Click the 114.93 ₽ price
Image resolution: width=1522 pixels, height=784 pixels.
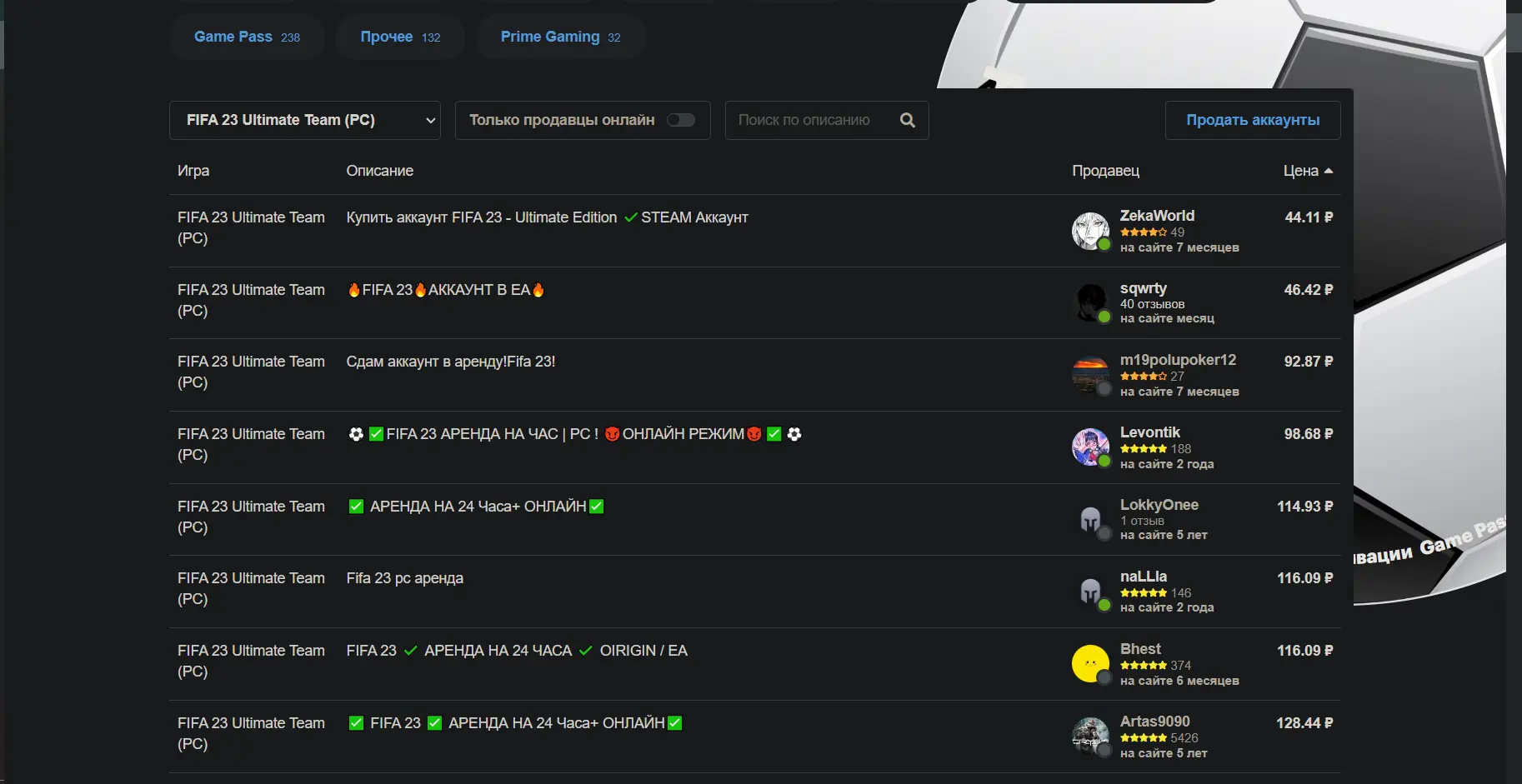[1305, 507]
